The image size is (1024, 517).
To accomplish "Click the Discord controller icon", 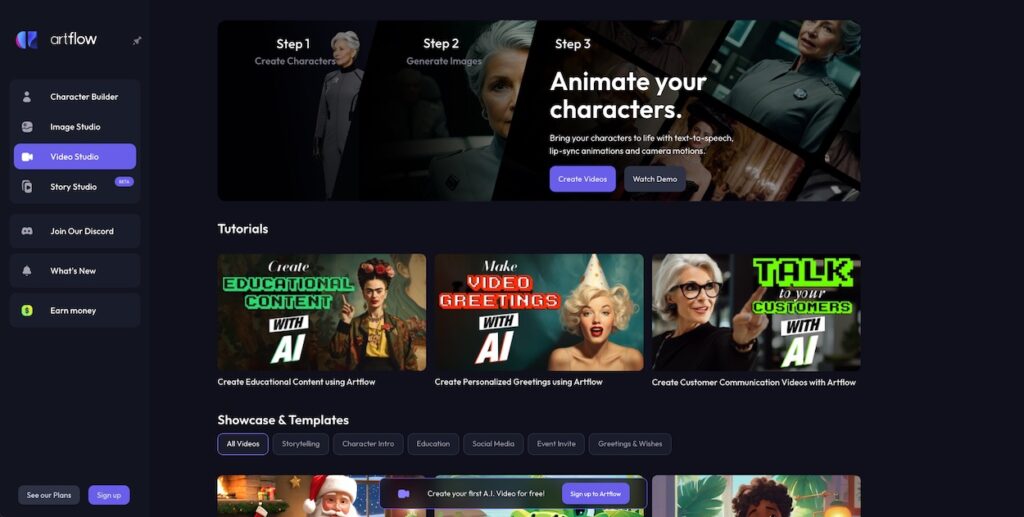I will [x=27, y=231].
